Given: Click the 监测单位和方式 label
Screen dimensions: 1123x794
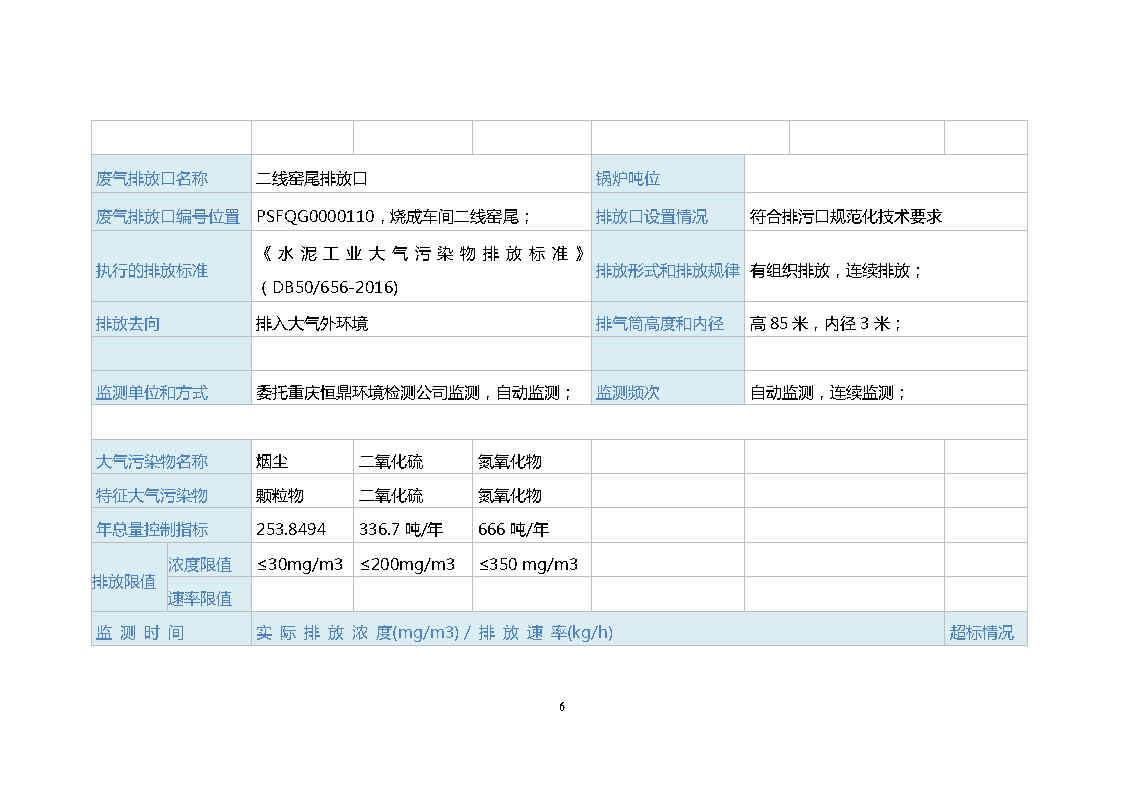Looking at the screenshot, I should [152, 392].
